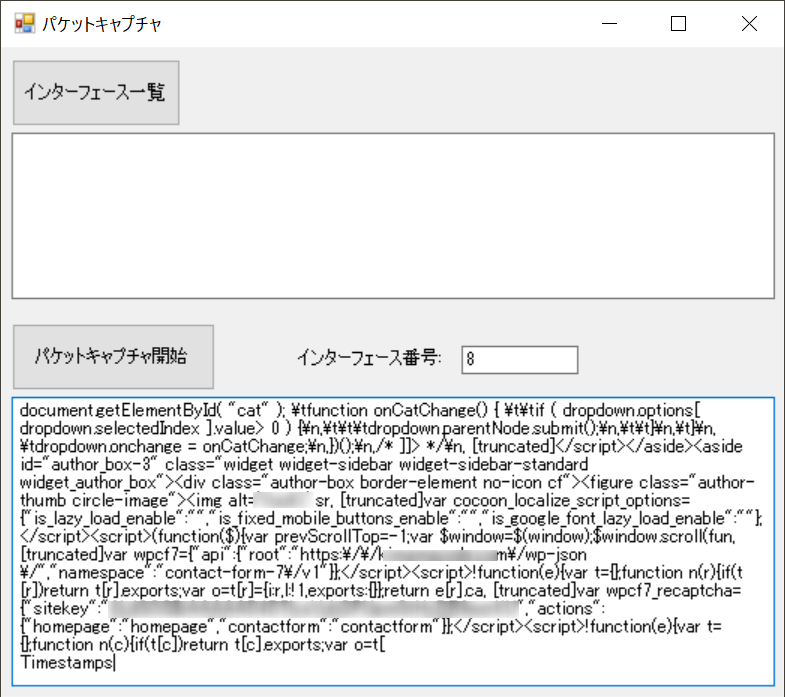Close the パケットキャプチャ window
This screenshot has width=785, height=697.
pyautogui.click(x=749, y=24)
